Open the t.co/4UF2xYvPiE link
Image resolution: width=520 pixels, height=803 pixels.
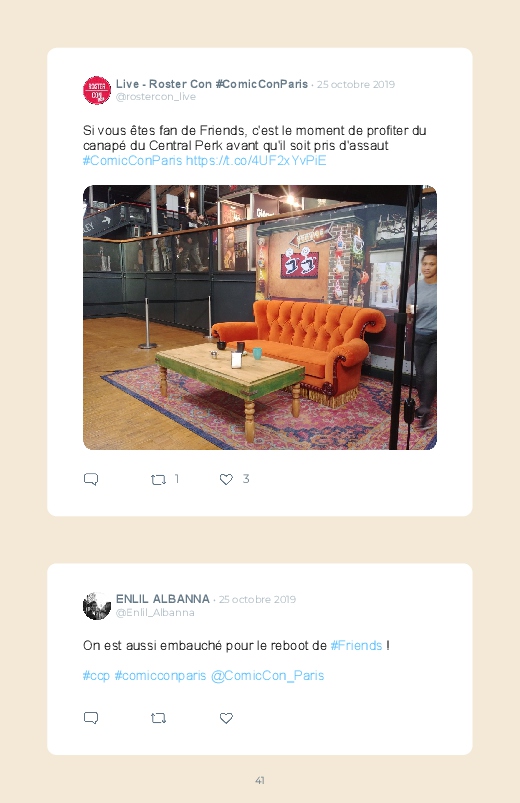click(256, 161)
